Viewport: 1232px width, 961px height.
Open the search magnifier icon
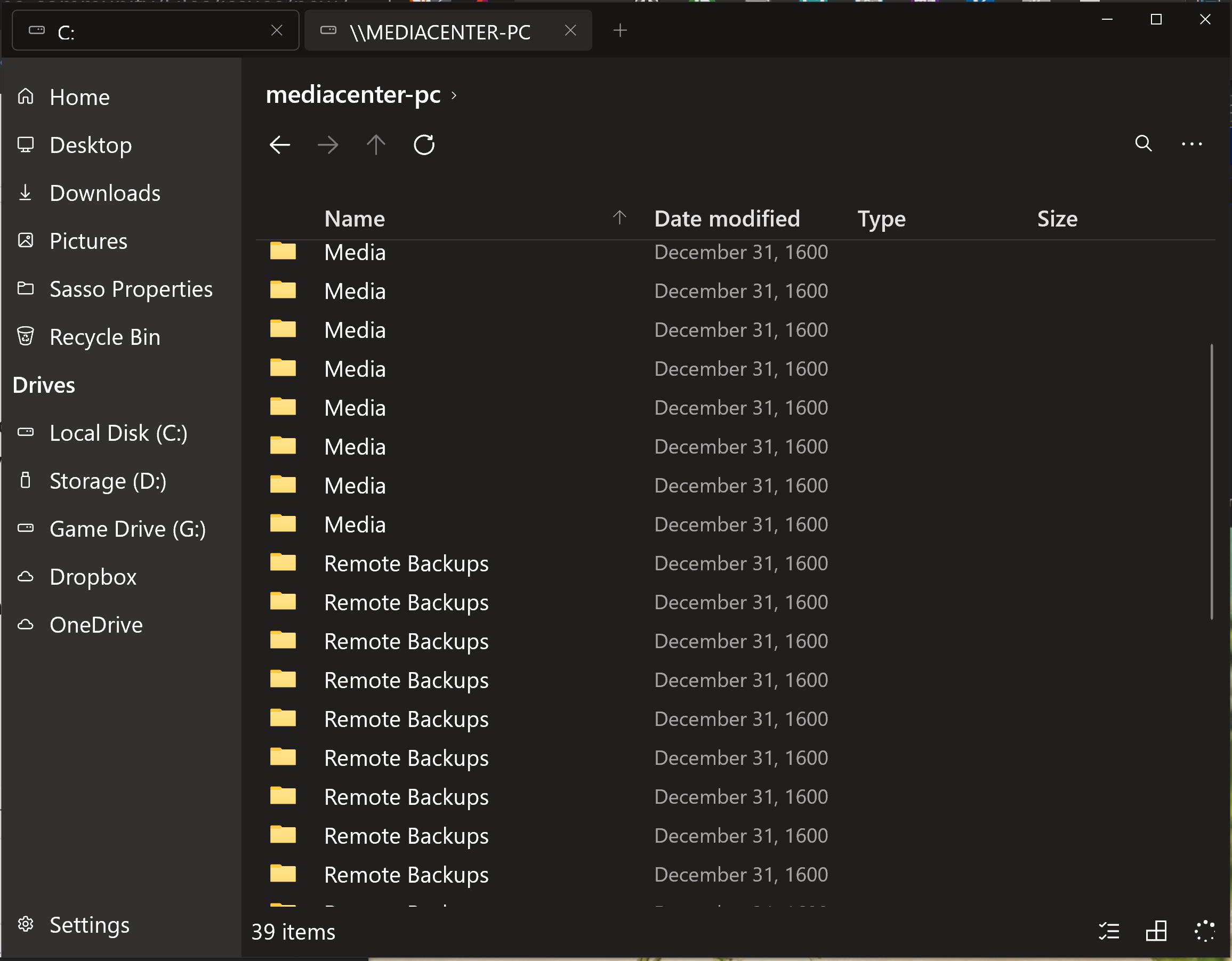[1144, 143]
